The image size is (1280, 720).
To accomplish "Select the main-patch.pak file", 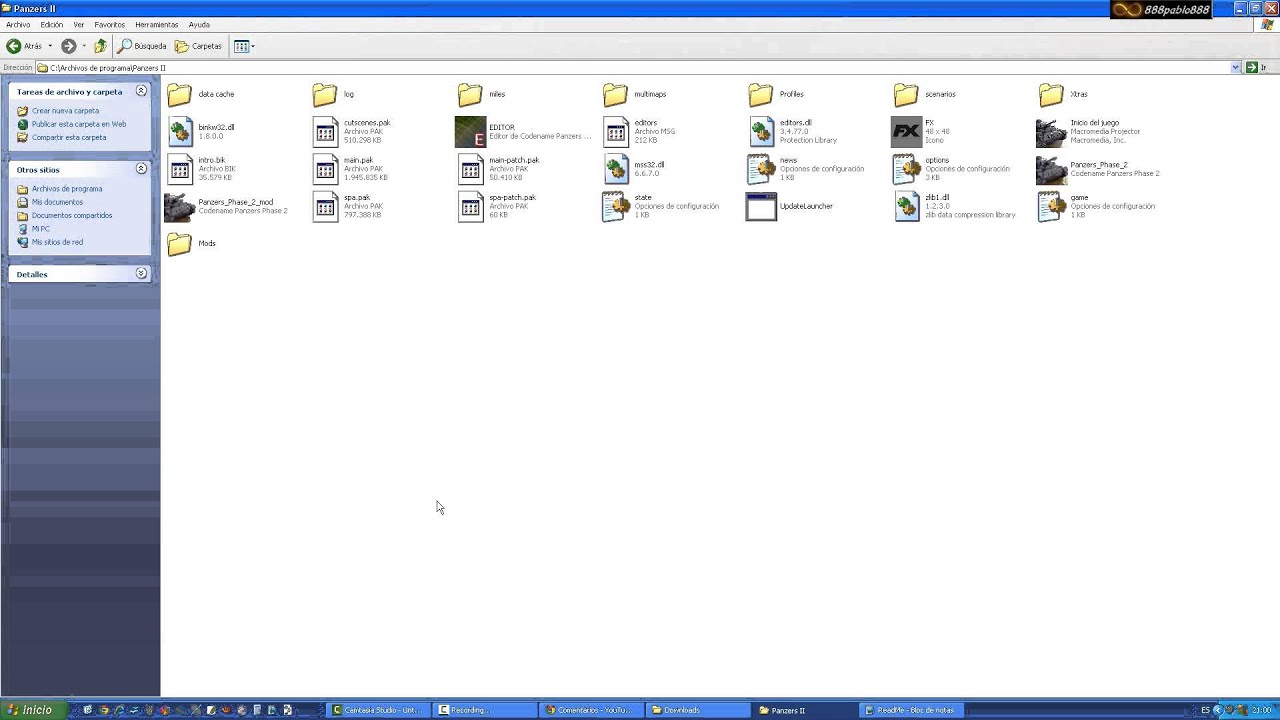I will point(499,168).
